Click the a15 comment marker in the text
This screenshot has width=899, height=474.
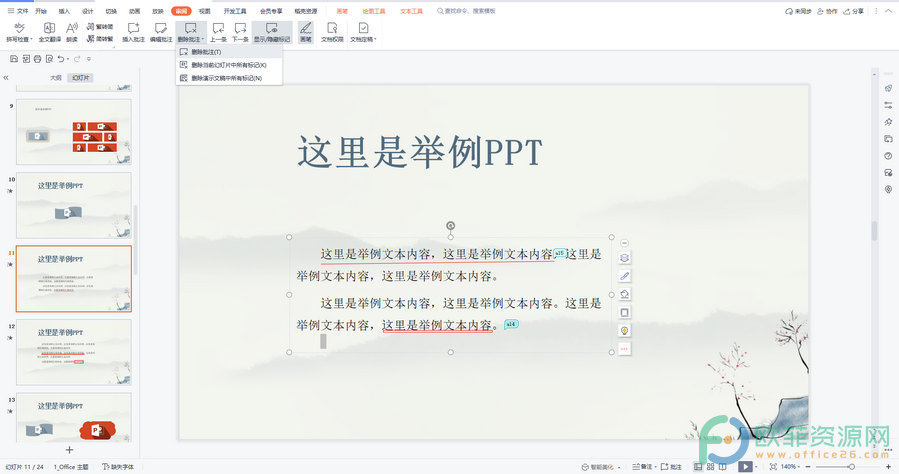coord(560,253)
